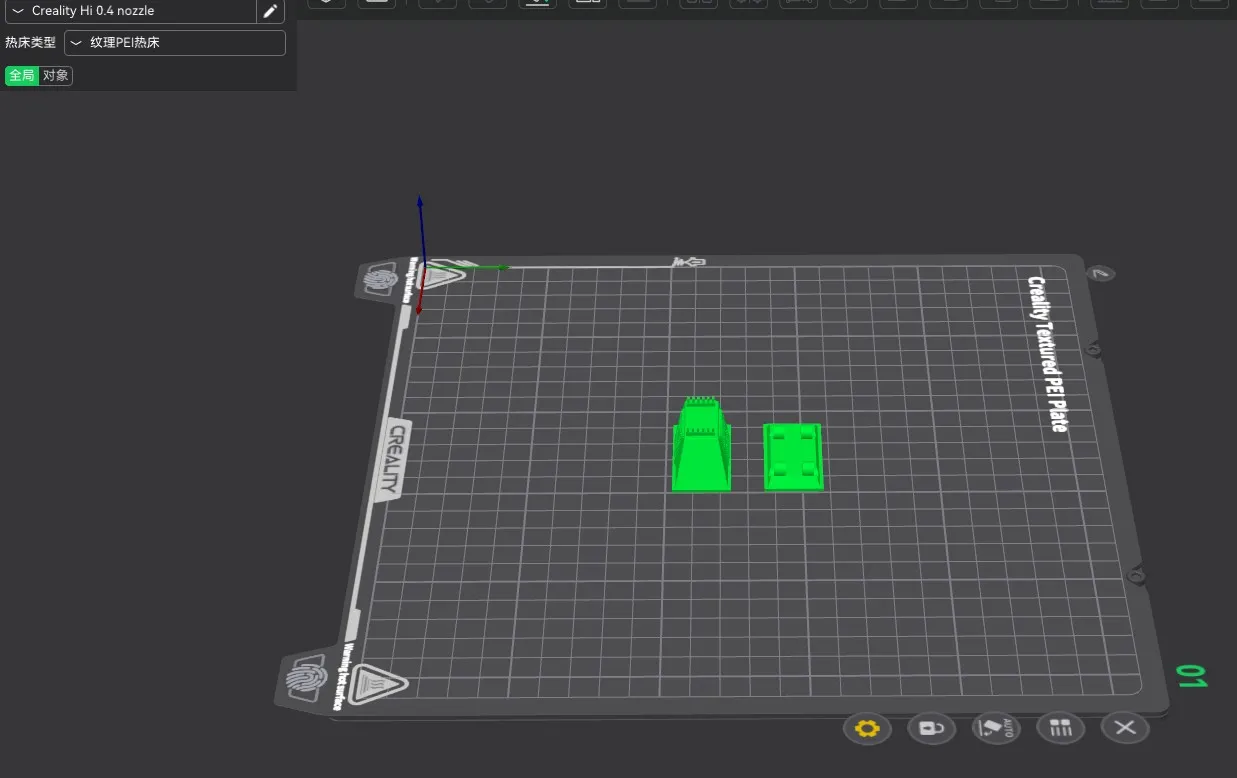
Task: Click the green 01 plate number label
Action: tap(1191, 676)
